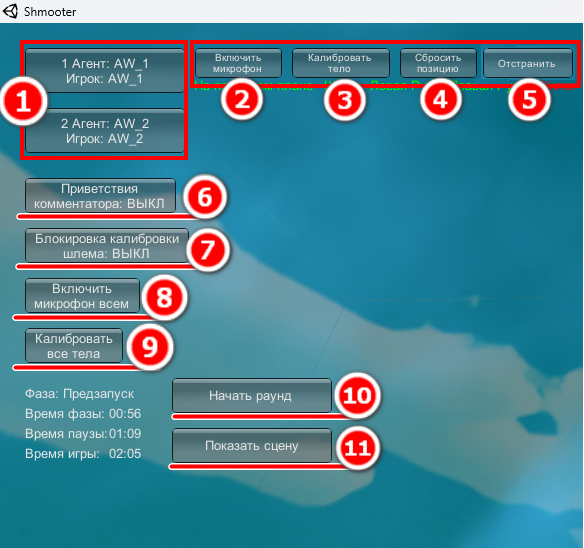The width and height of the screenshot is (584, 548).
Task: Start the round with Начать раунд
Action: point(251,396)
